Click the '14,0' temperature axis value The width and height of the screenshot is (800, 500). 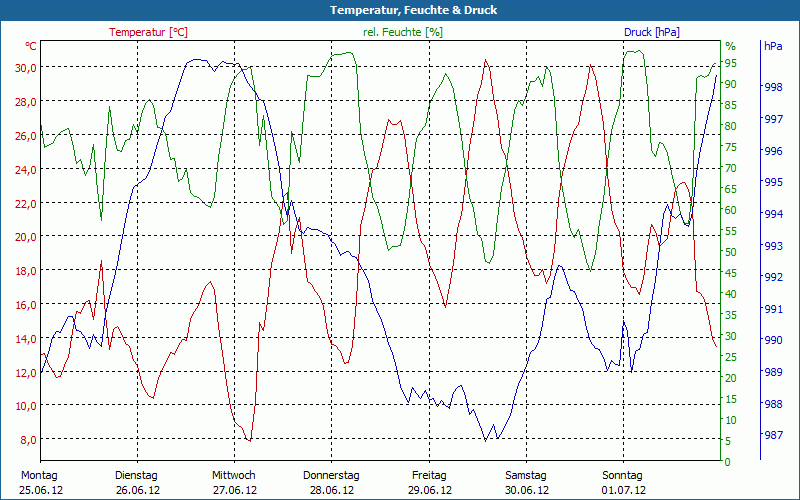(26, 339)
